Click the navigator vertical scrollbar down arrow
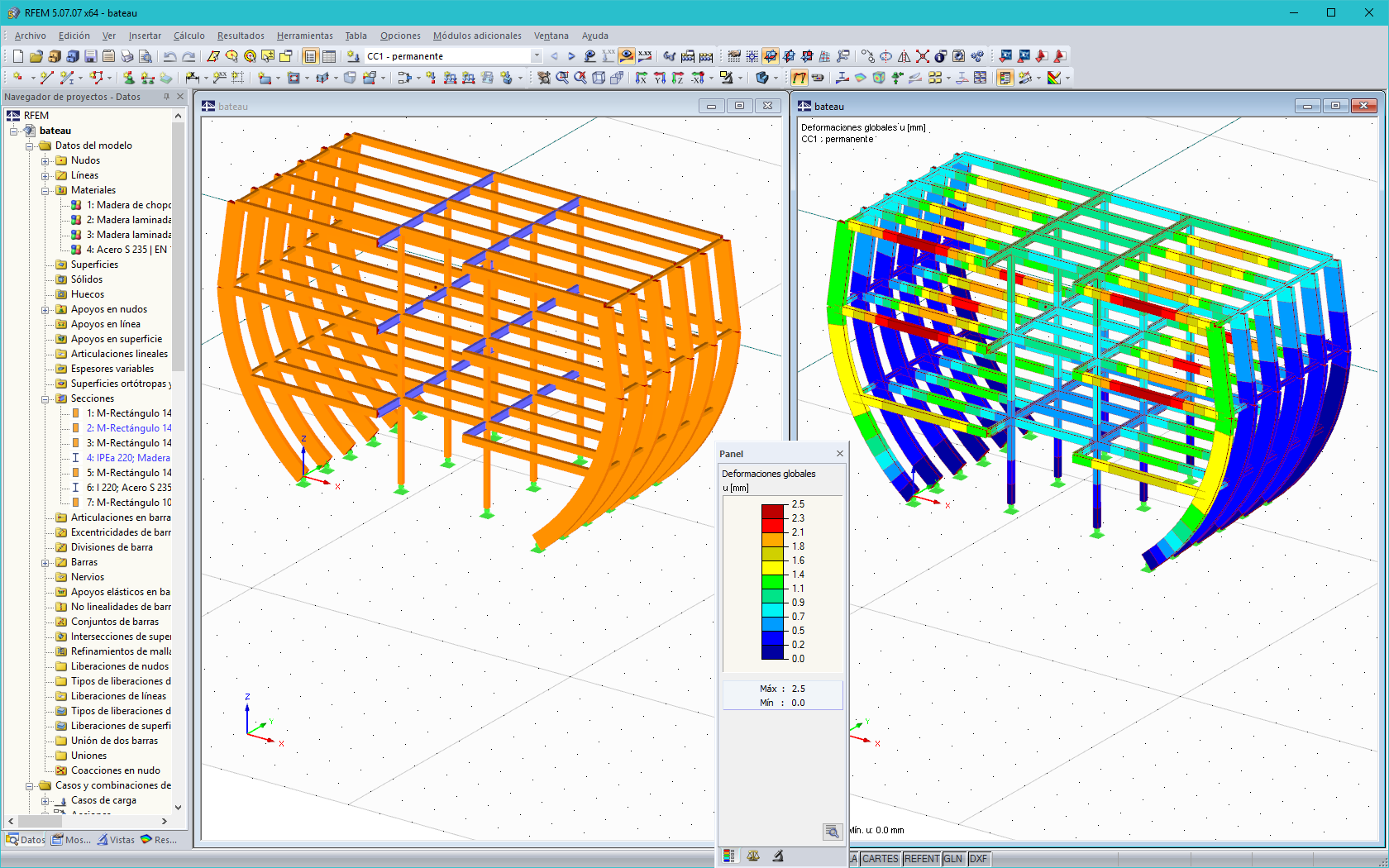1389x868 pixels. [x=178, y=808]
